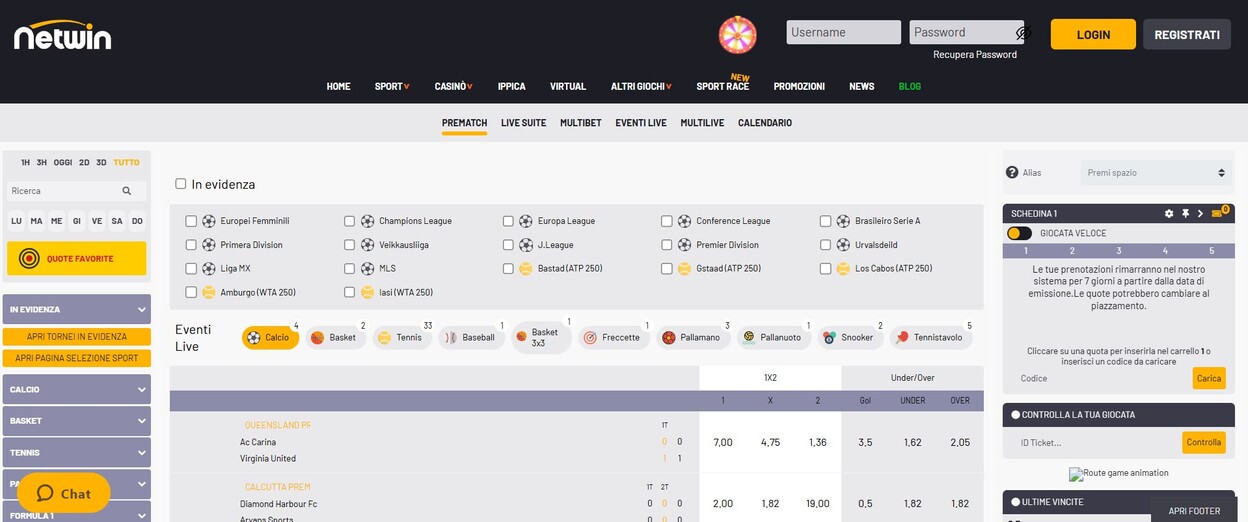
Task: Click the Quote Favorite target icon
Action: point(29,259)
